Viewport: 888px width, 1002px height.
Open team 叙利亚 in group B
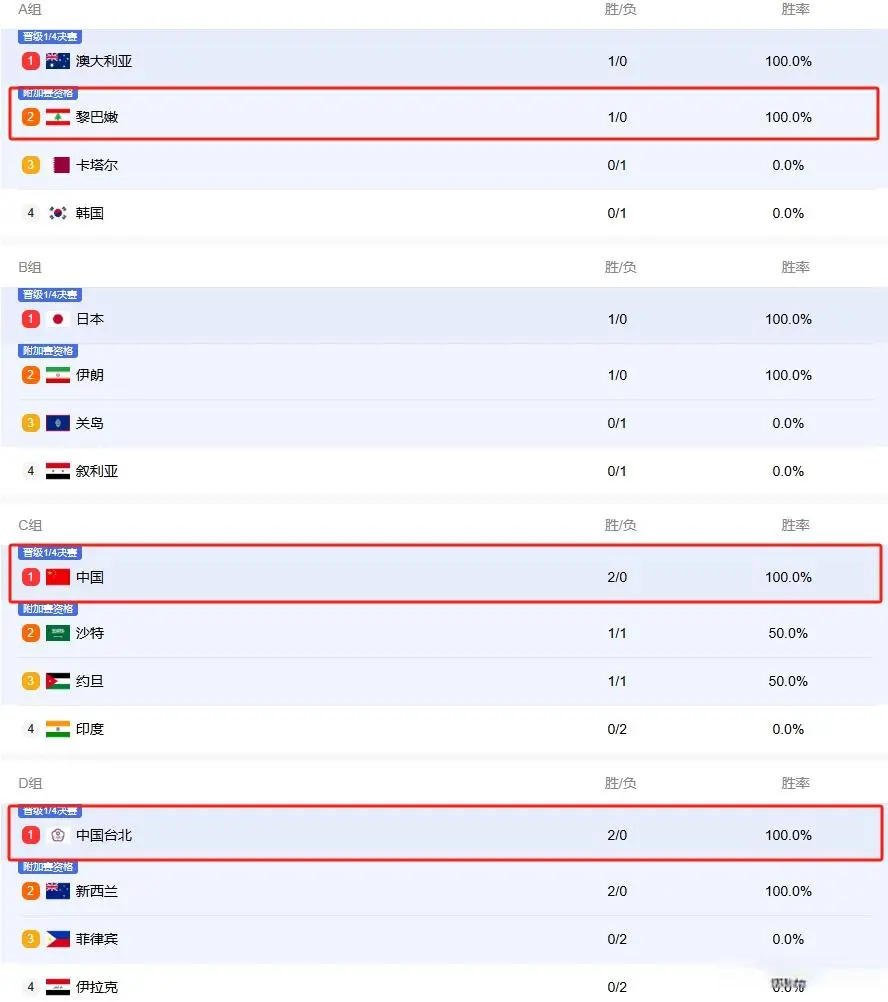click(97, 471)
